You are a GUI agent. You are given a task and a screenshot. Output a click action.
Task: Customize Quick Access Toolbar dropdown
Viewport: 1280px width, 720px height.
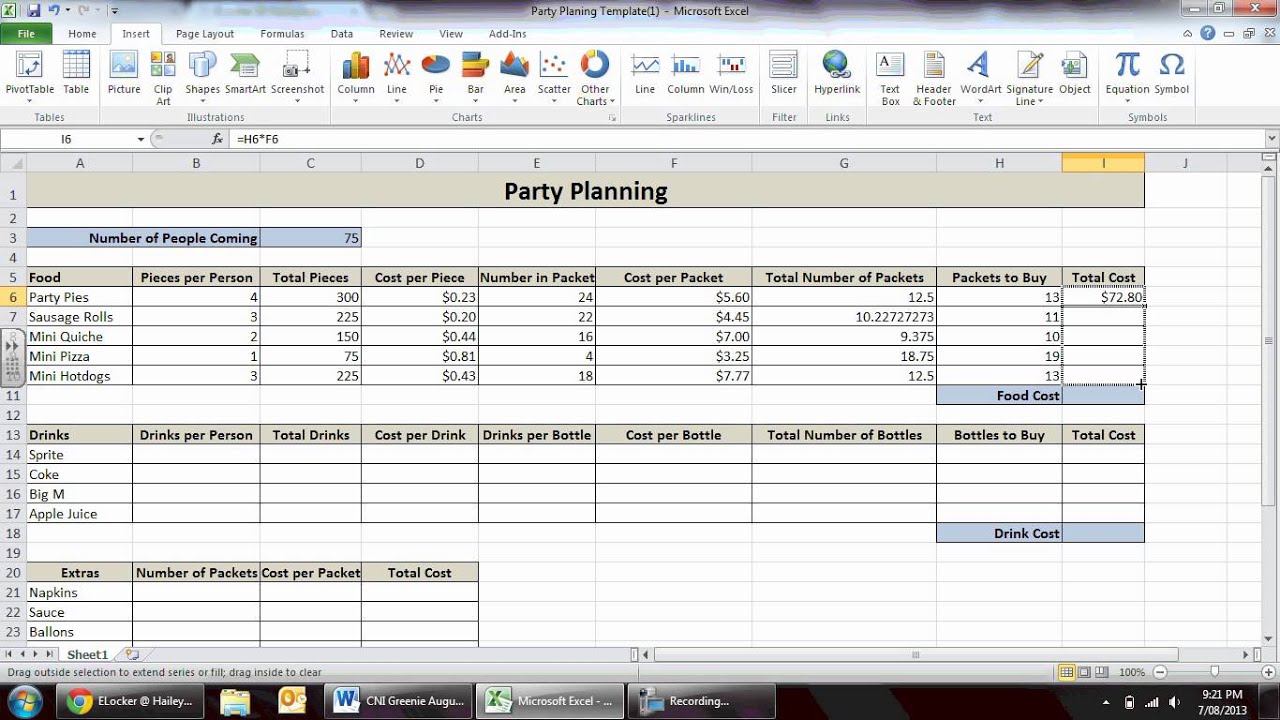tap(116, 11)
